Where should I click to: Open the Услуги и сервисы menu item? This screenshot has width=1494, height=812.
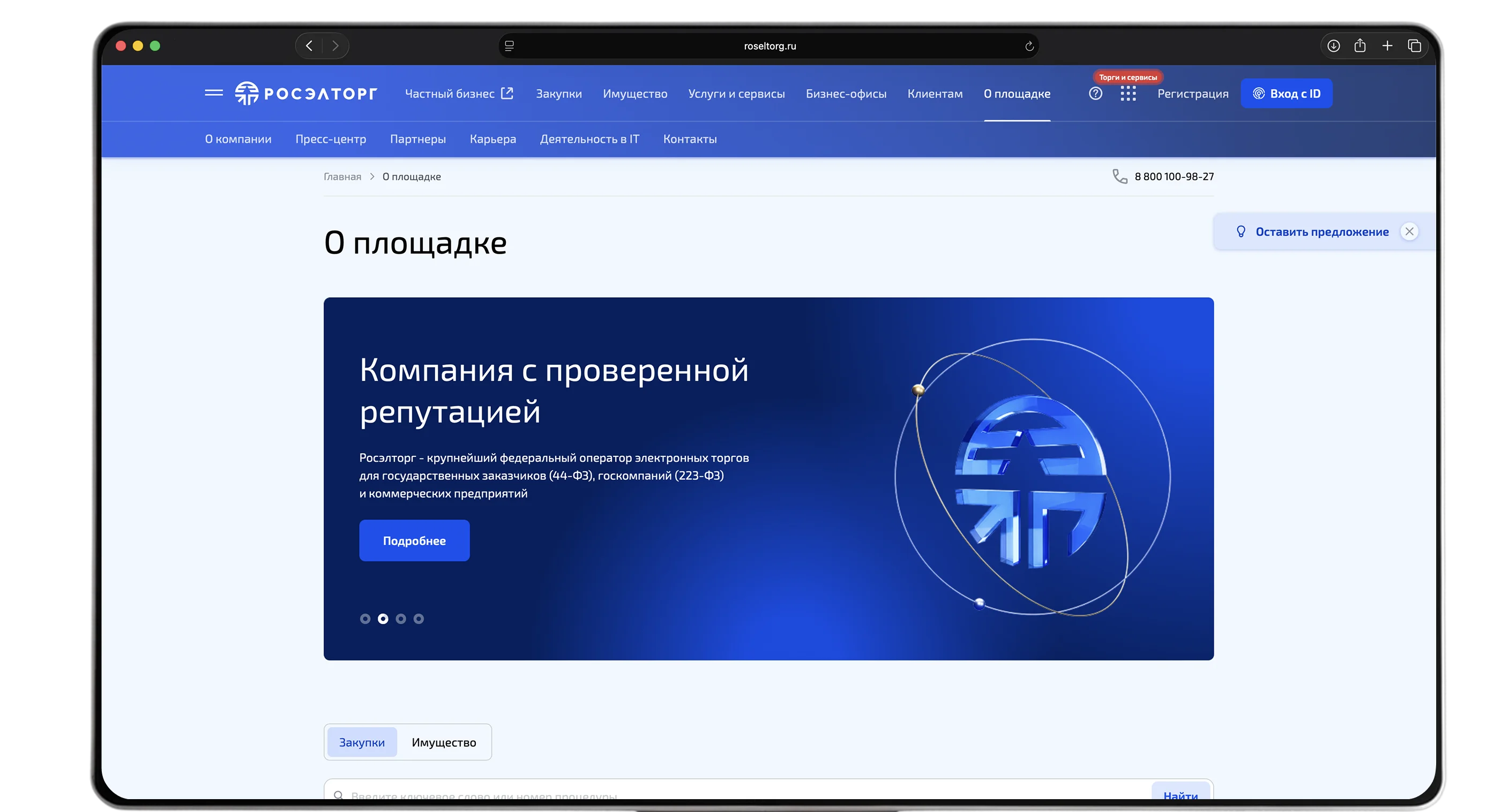[x=736, y=93]
